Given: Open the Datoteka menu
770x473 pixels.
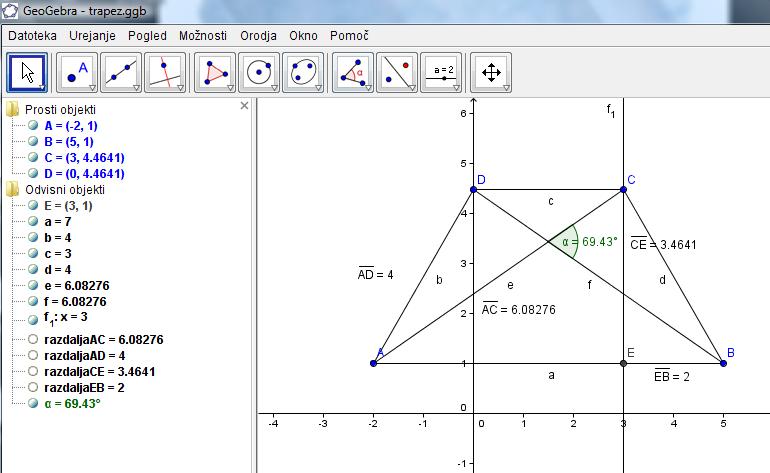Looking at the screenshot, I should coord(32,35).
